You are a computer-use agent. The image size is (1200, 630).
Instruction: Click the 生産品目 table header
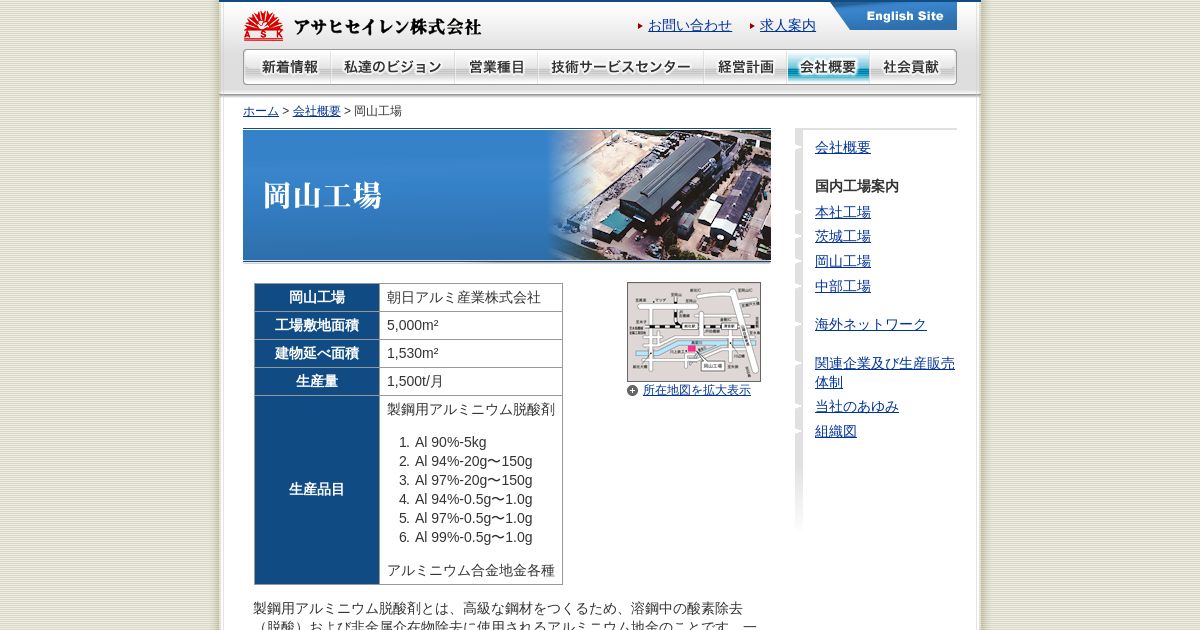click(x=317, y=489)
